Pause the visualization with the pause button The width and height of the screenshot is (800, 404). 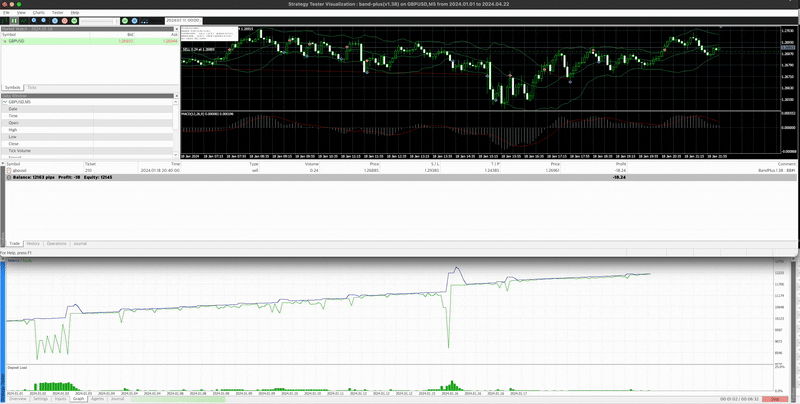click(14, 21)
